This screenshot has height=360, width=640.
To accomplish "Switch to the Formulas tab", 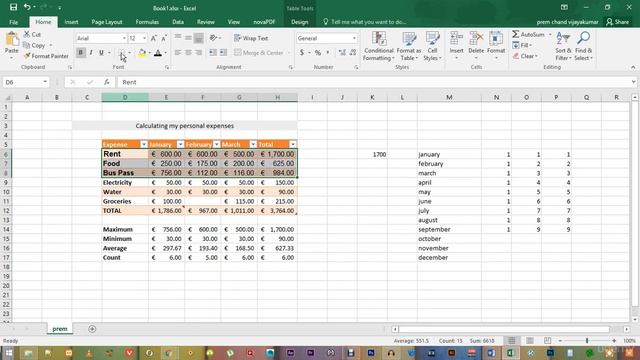I will pos(147,22).
